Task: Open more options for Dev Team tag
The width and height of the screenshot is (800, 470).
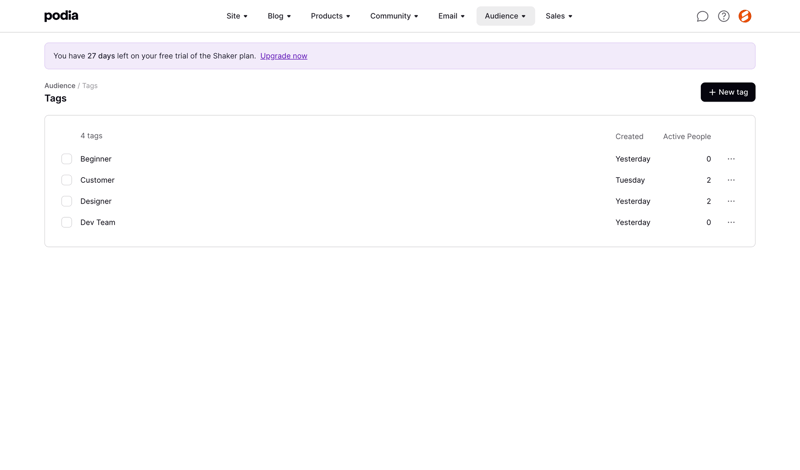Action: (x=731, y=222)
